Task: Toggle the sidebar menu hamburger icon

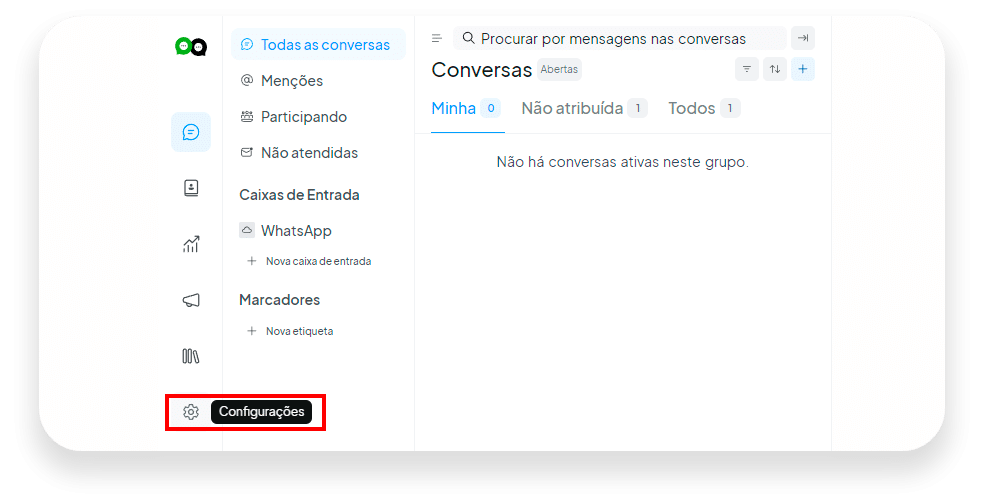Action: pyautogui.click(x=436, y=38)
